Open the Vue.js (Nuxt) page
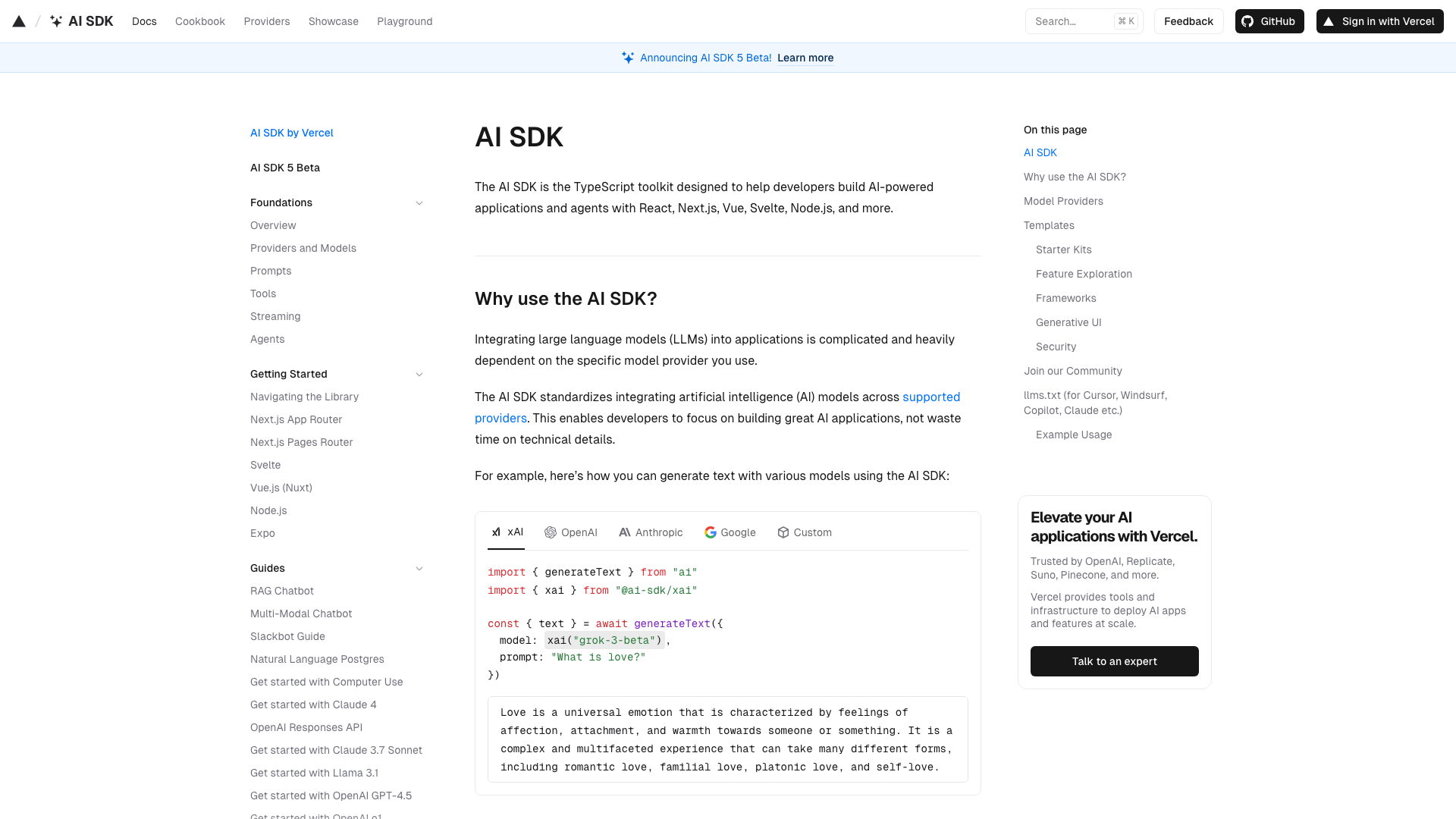 pyautogui.click(x=281, y=488)
